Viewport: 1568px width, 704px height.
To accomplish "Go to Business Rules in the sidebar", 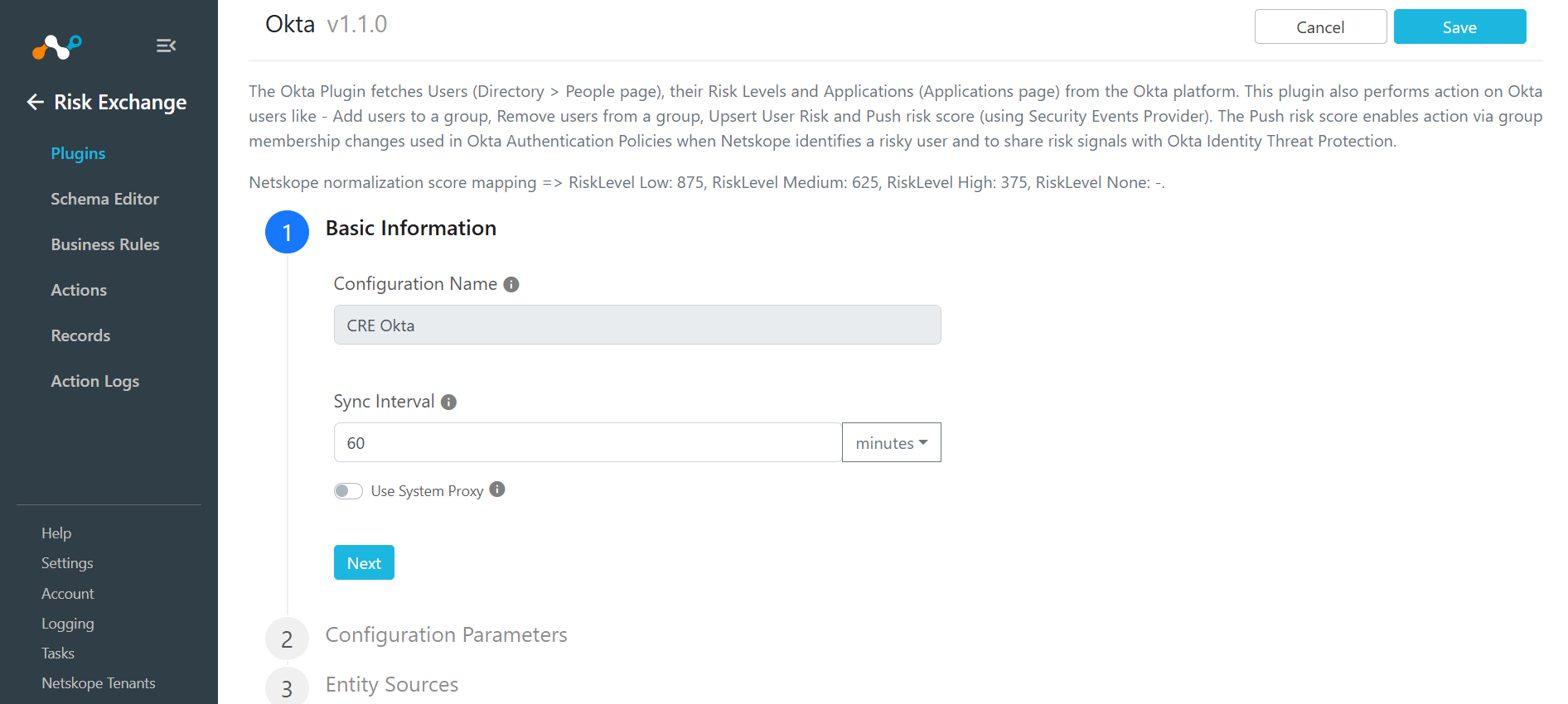I will pyautogui.click(x=105, y=244).
